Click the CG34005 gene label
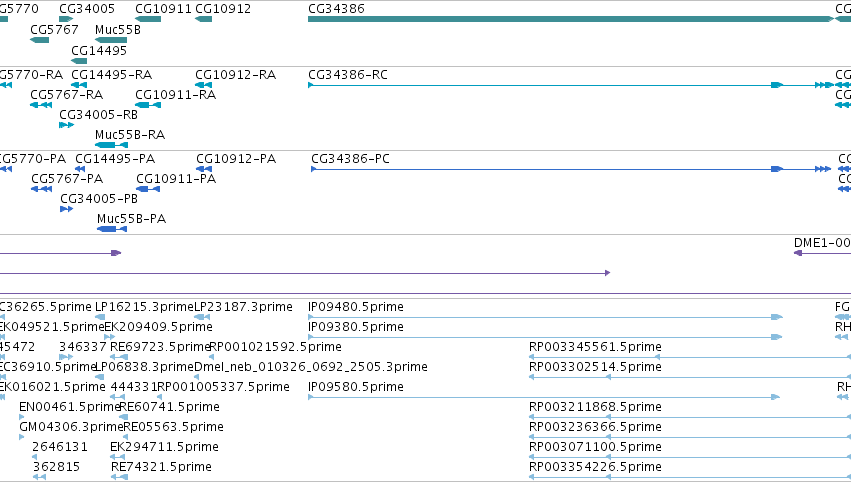851x482 pixels. pos(87,9)
